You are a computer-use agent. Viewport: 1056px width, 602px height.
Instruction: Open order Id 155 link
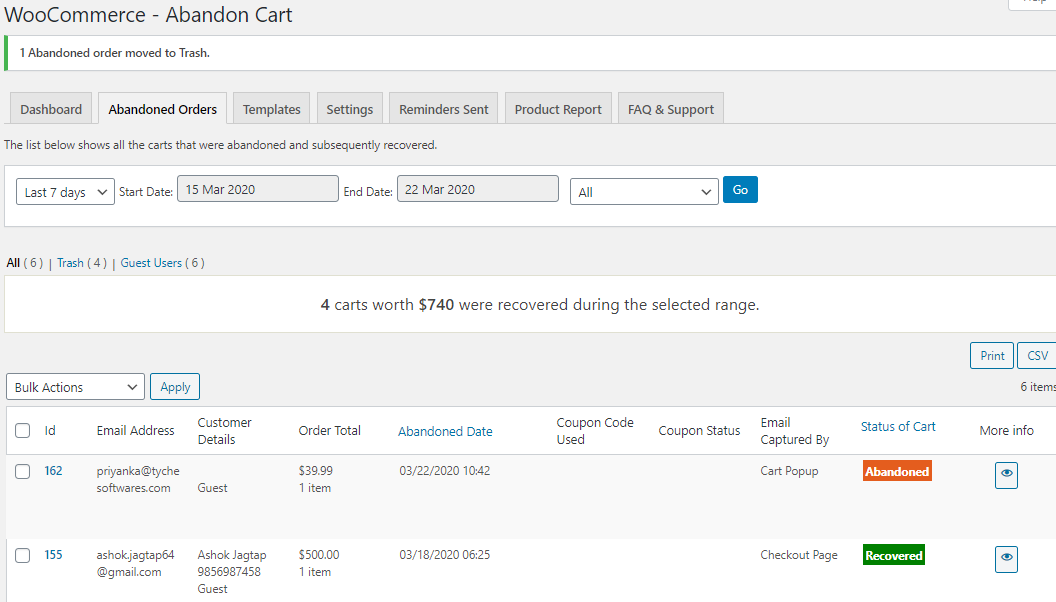click(x=53, y=555)
